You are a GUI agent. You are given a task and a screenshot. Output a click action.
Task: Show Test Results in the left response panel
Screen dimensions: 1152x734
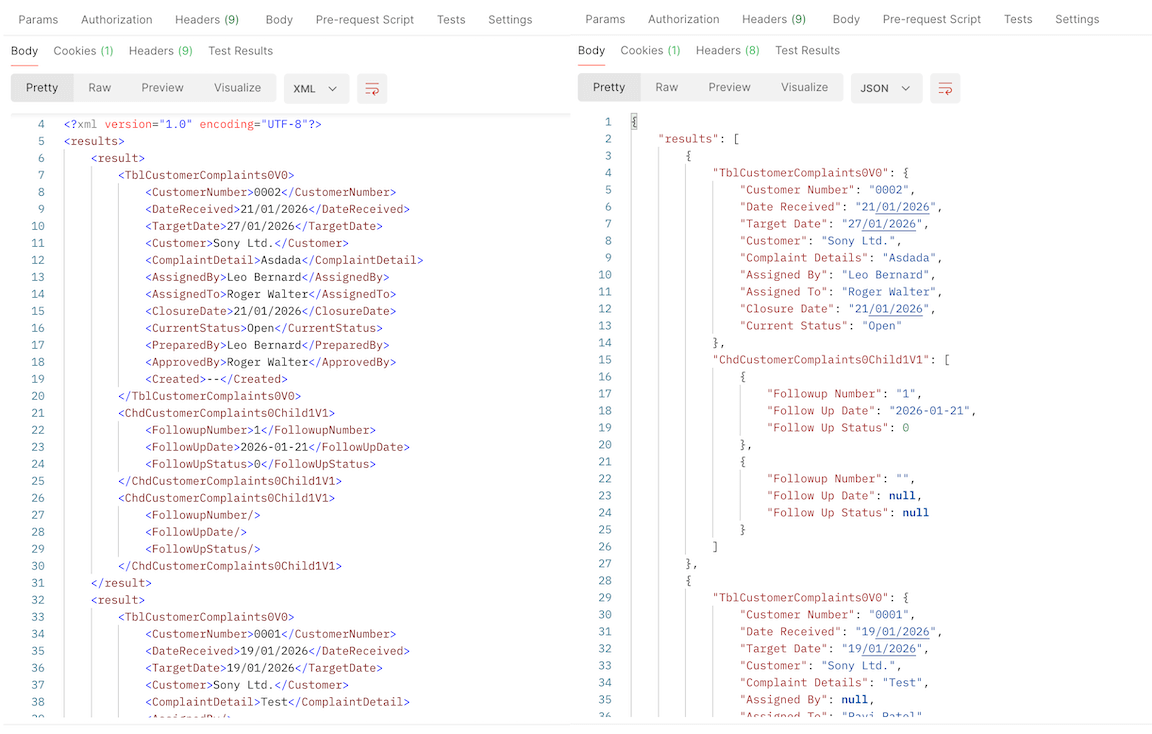coord(240,51)
